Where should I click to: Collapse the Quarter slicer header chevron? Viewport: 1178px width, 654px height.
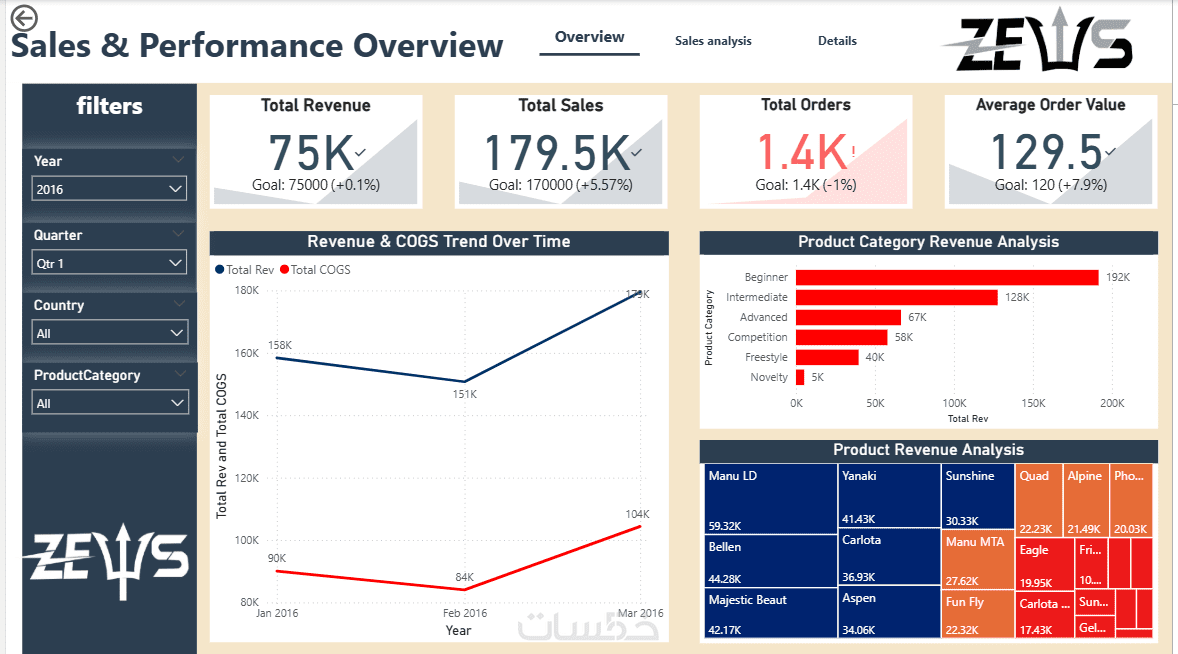[x=179, y=234]
